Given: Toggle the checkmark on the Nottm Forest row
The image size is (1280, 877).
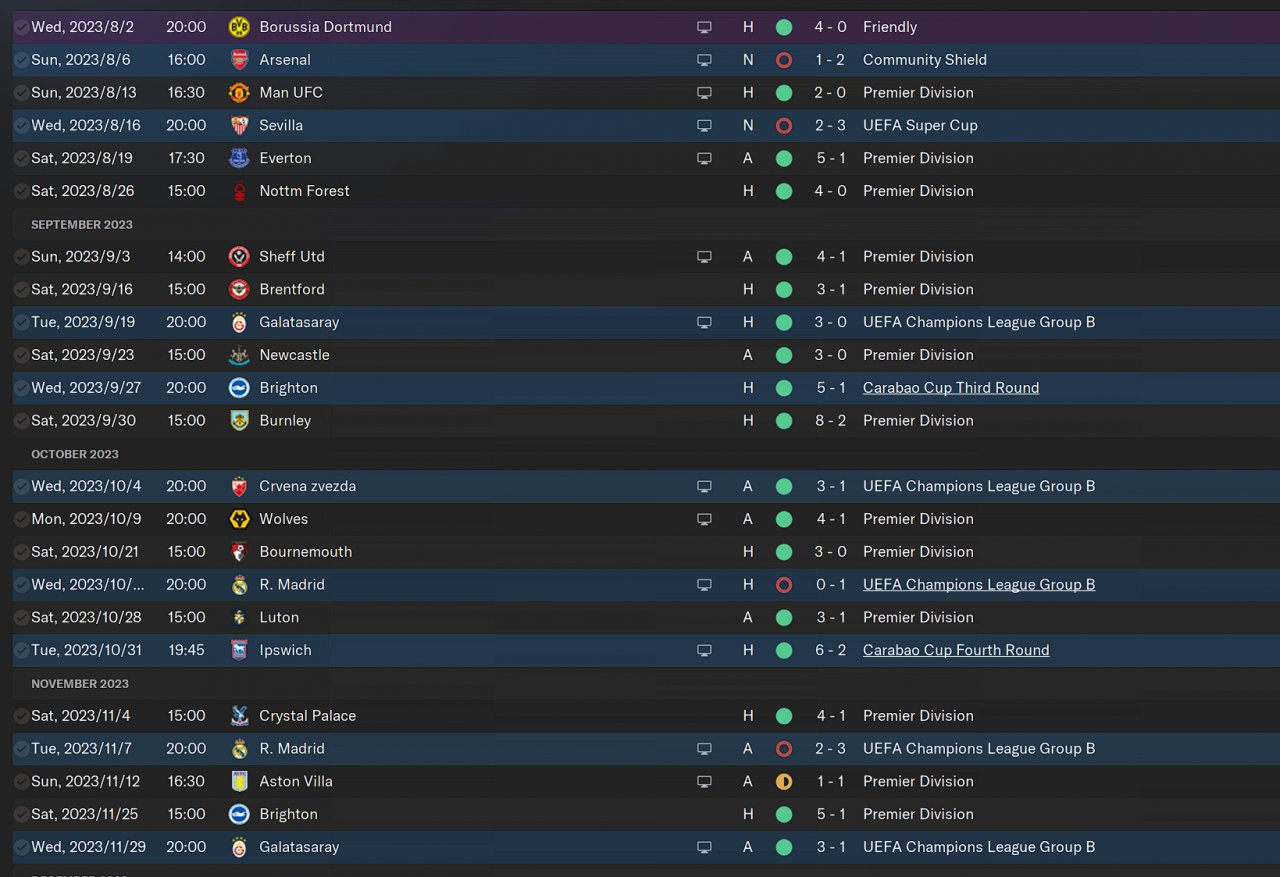Looking at the screenshot, I should [x=21, y=191].
